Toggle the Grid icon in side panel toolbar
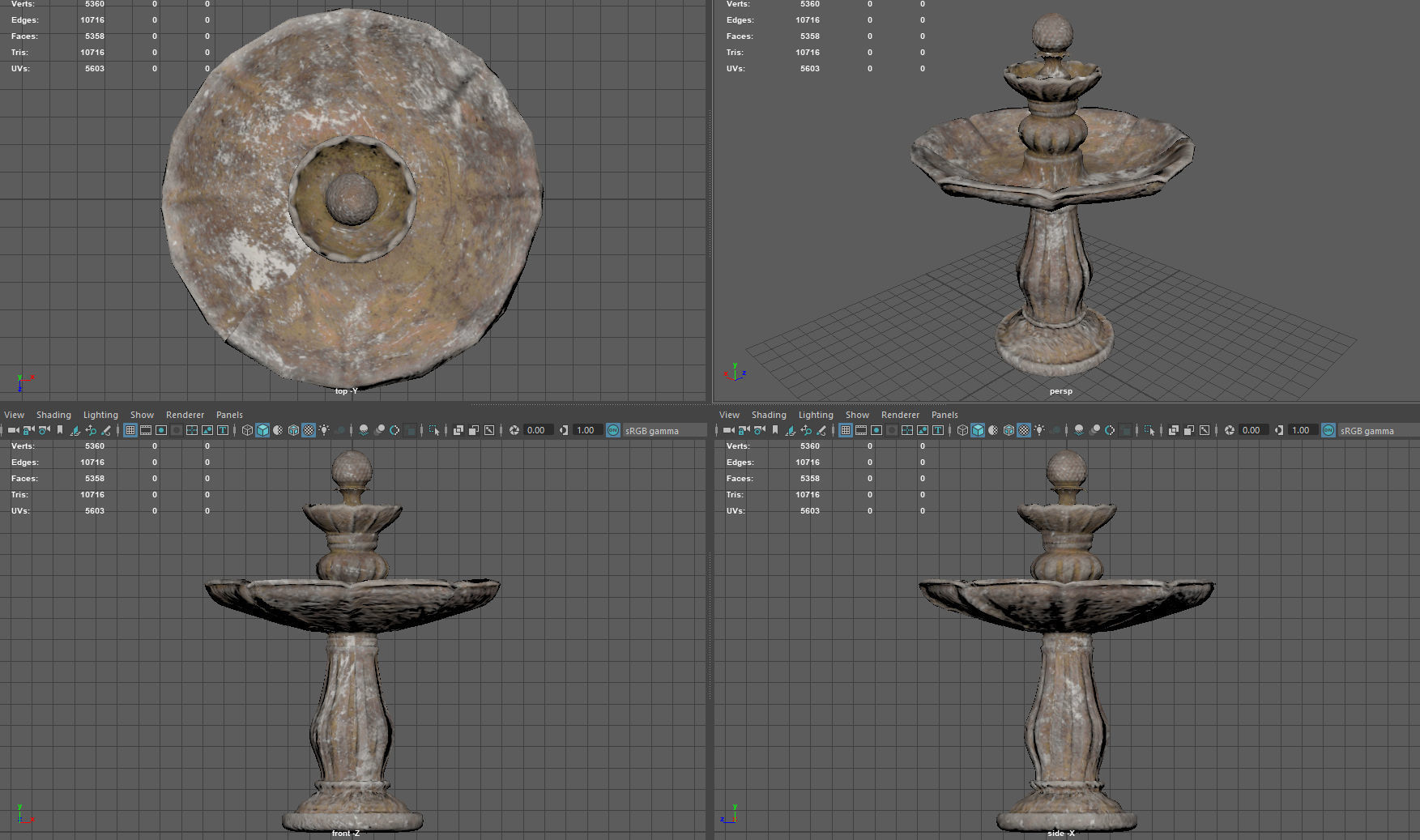 (x=845, y=430)
